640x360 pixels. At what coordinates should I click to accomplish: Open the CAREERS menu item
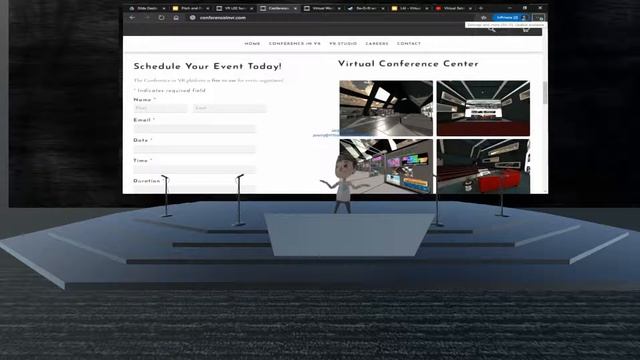(x=377, y=44)
